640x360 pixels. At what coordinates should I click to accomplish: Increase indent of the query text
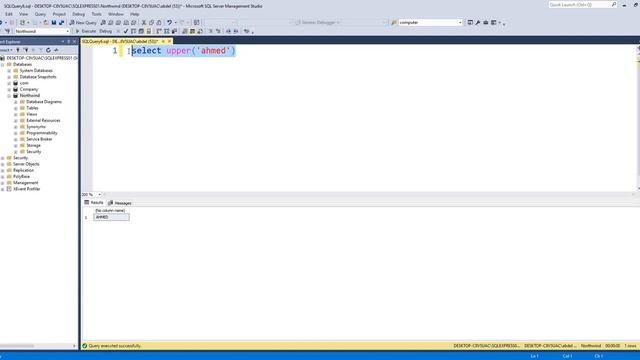coord(236,31)
